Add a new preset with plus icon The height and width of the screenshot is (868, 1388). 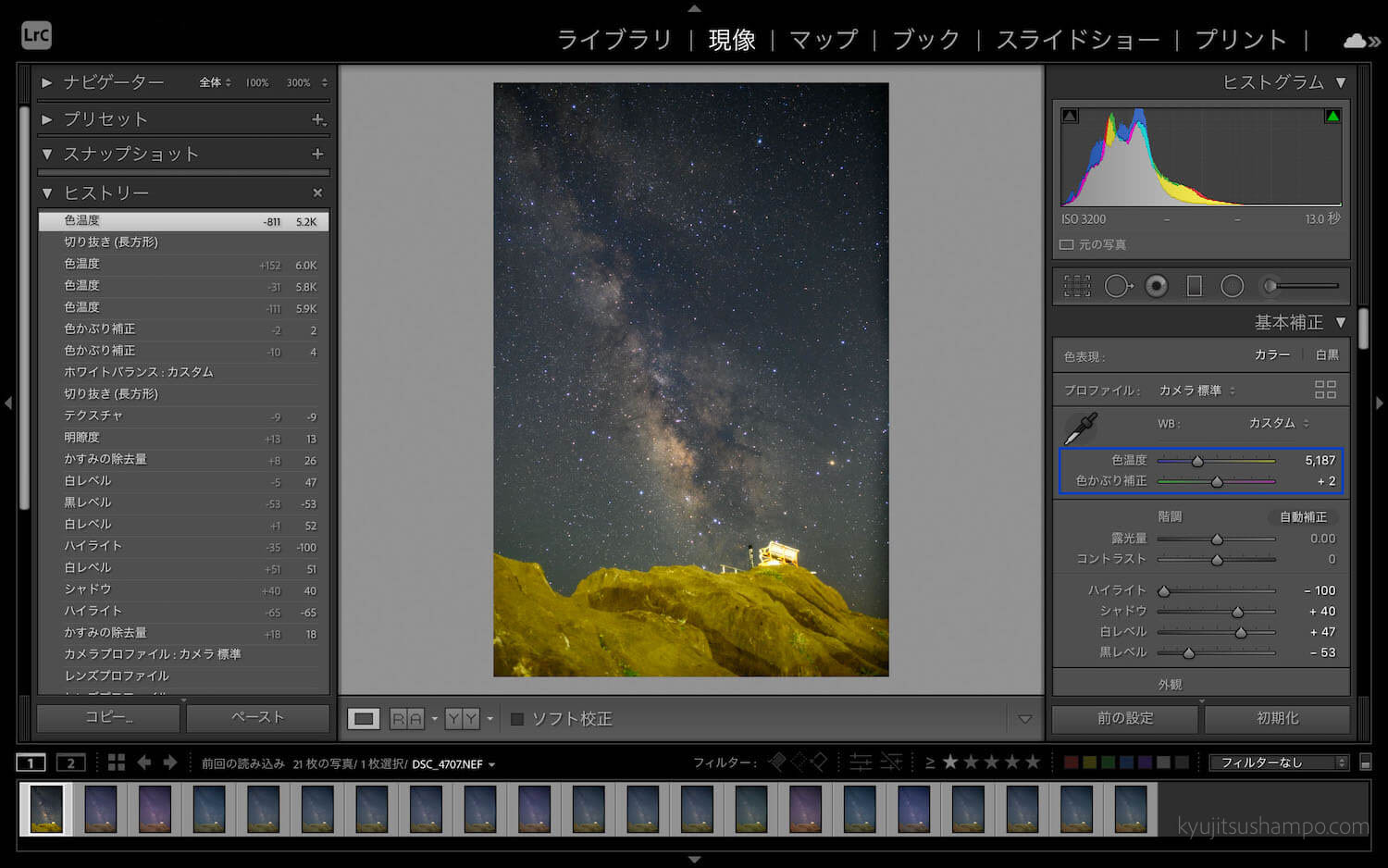click(318, 119)
